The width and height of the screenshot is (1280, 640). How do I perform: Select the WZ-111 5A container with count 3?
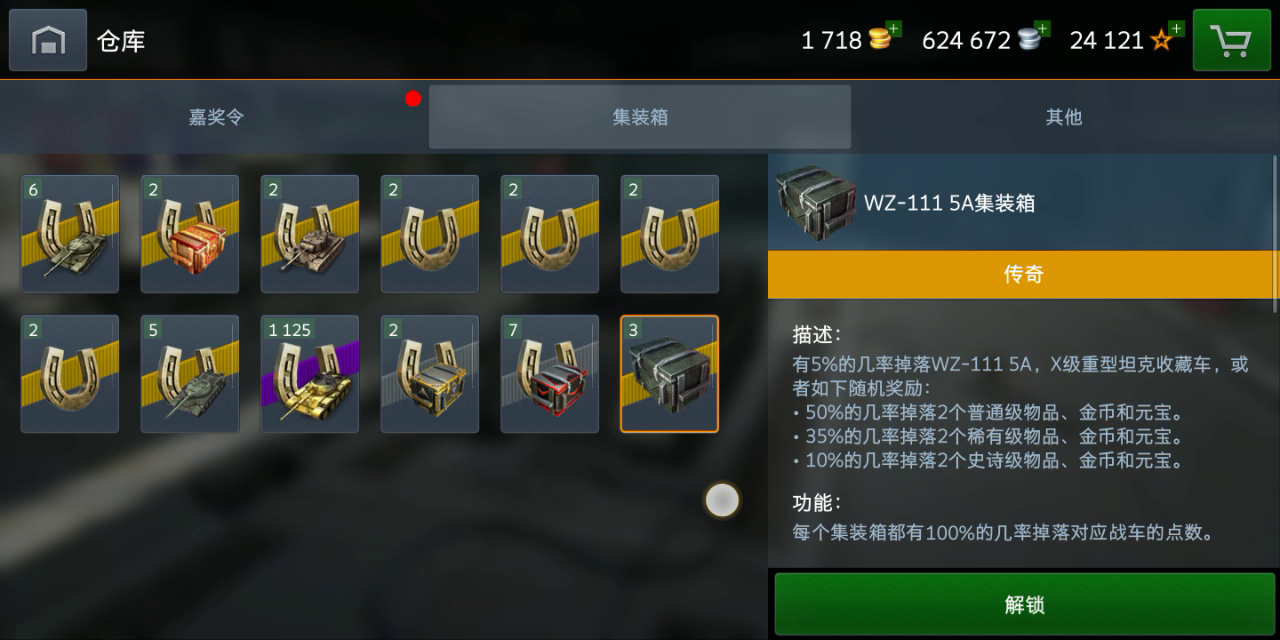click(x=670, y=374)
